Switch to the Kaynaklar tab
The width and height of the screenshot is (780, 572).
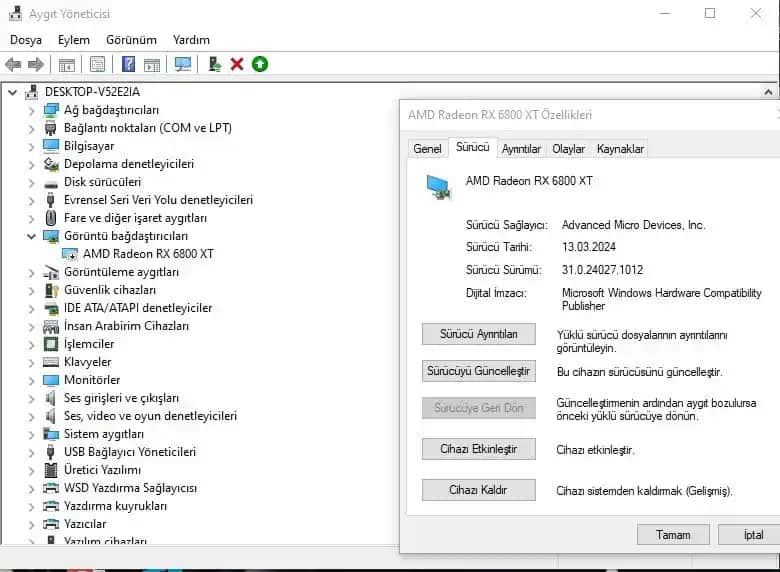click(620, 149)
